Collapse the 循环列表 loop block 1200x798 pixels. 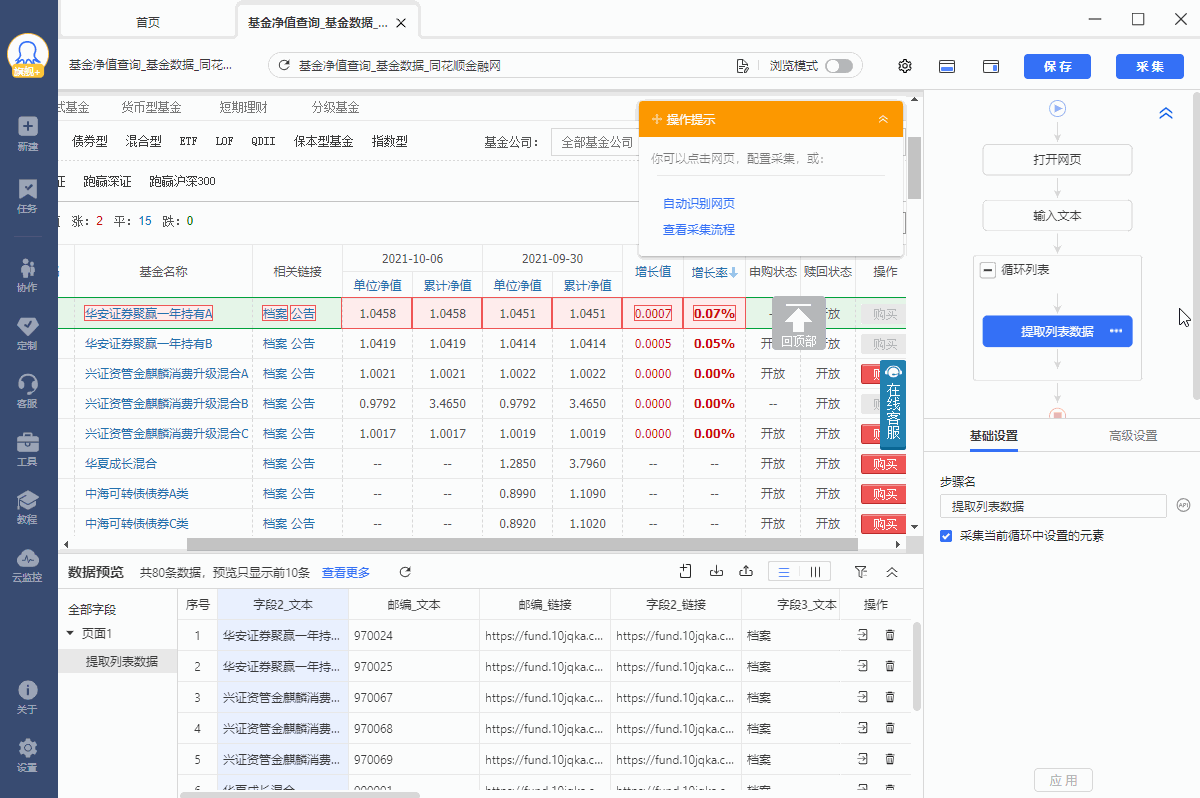click(988, 270)
